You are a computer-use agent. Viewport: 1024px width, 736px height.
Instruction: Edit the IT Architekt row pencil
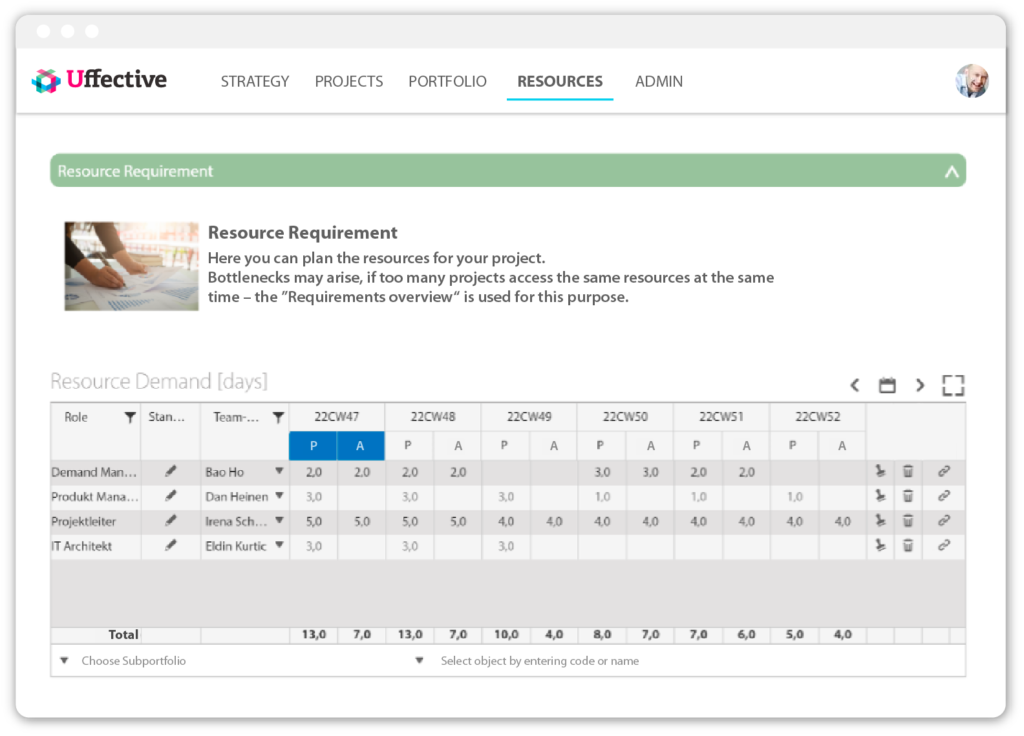click(x=170, y=545)
